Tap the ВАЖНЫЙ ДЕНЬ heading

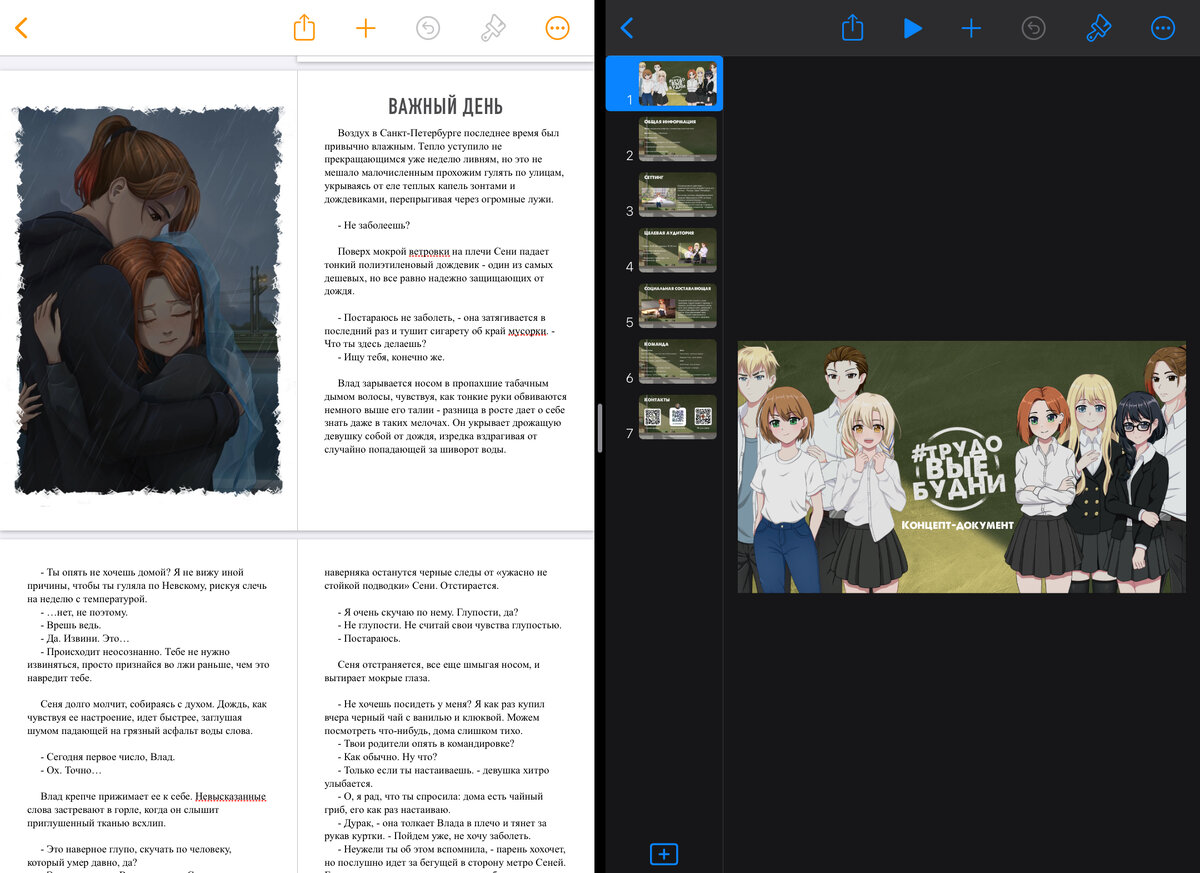445,106
